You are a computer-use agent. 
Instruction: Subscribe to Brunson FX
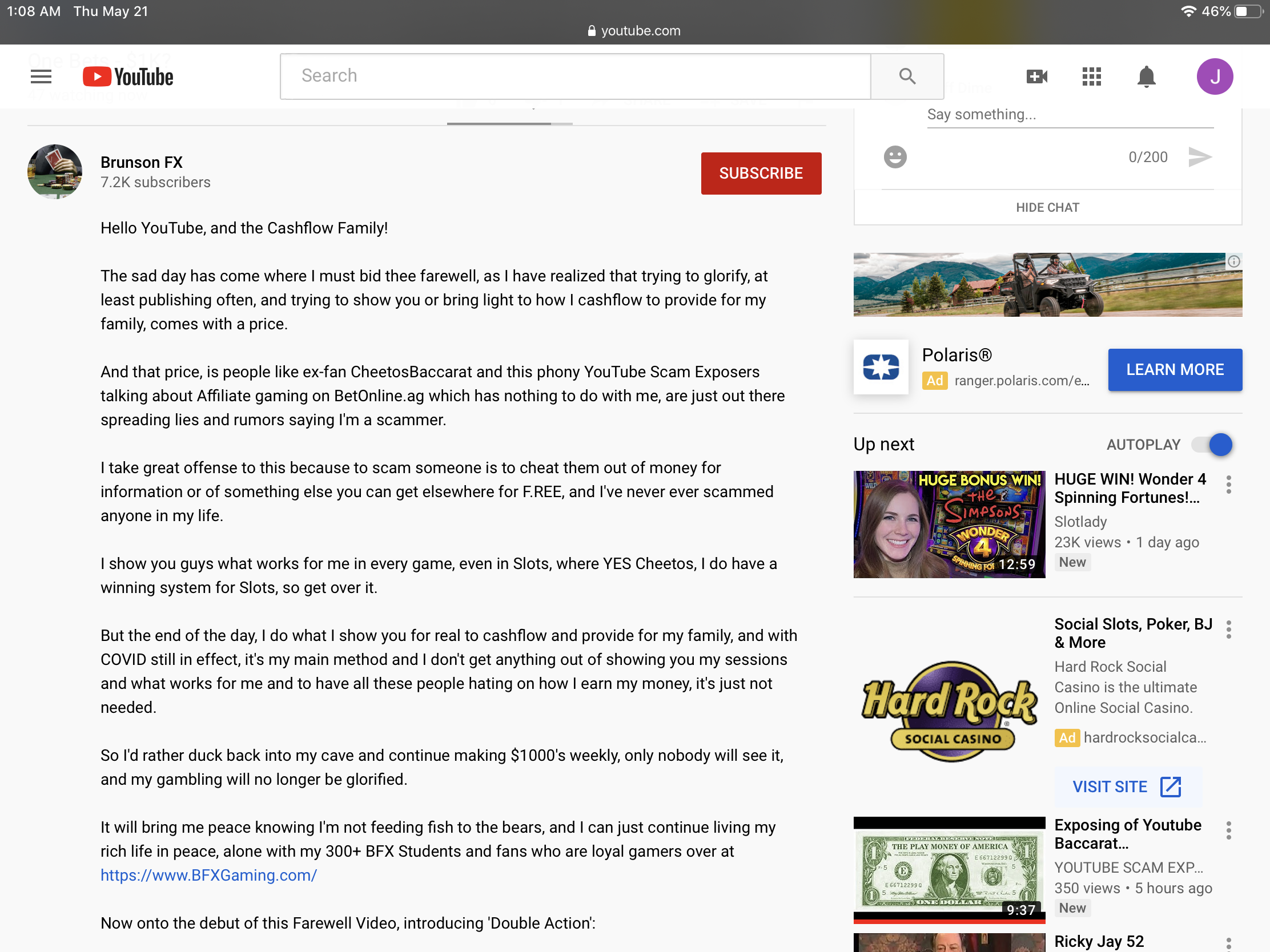click(x=761, y=174)
